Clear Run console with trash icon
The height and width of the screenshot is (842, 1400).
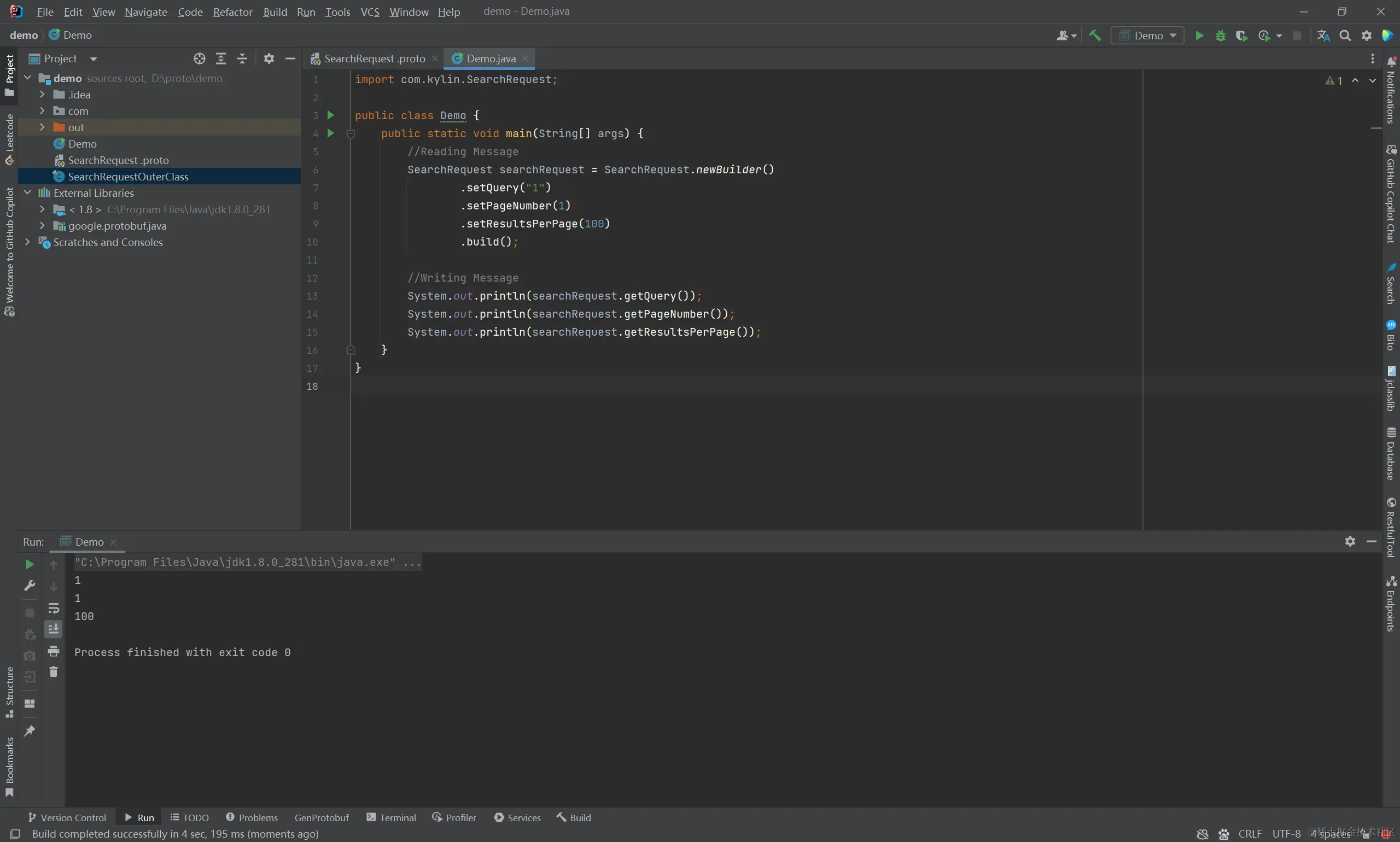pos(54,672)
